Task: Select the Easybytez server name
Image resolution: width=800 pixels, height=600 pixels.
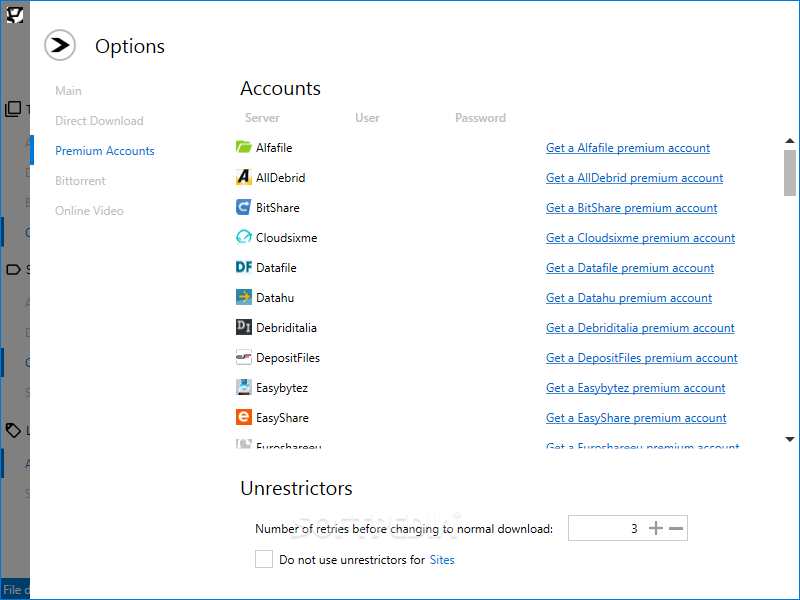Action: [282, 388]
